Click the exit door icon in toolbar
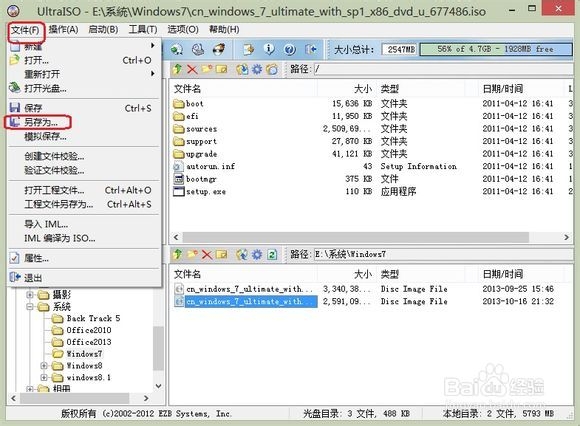The height and width of the screenshot is (426, 580). click(311, 49)
